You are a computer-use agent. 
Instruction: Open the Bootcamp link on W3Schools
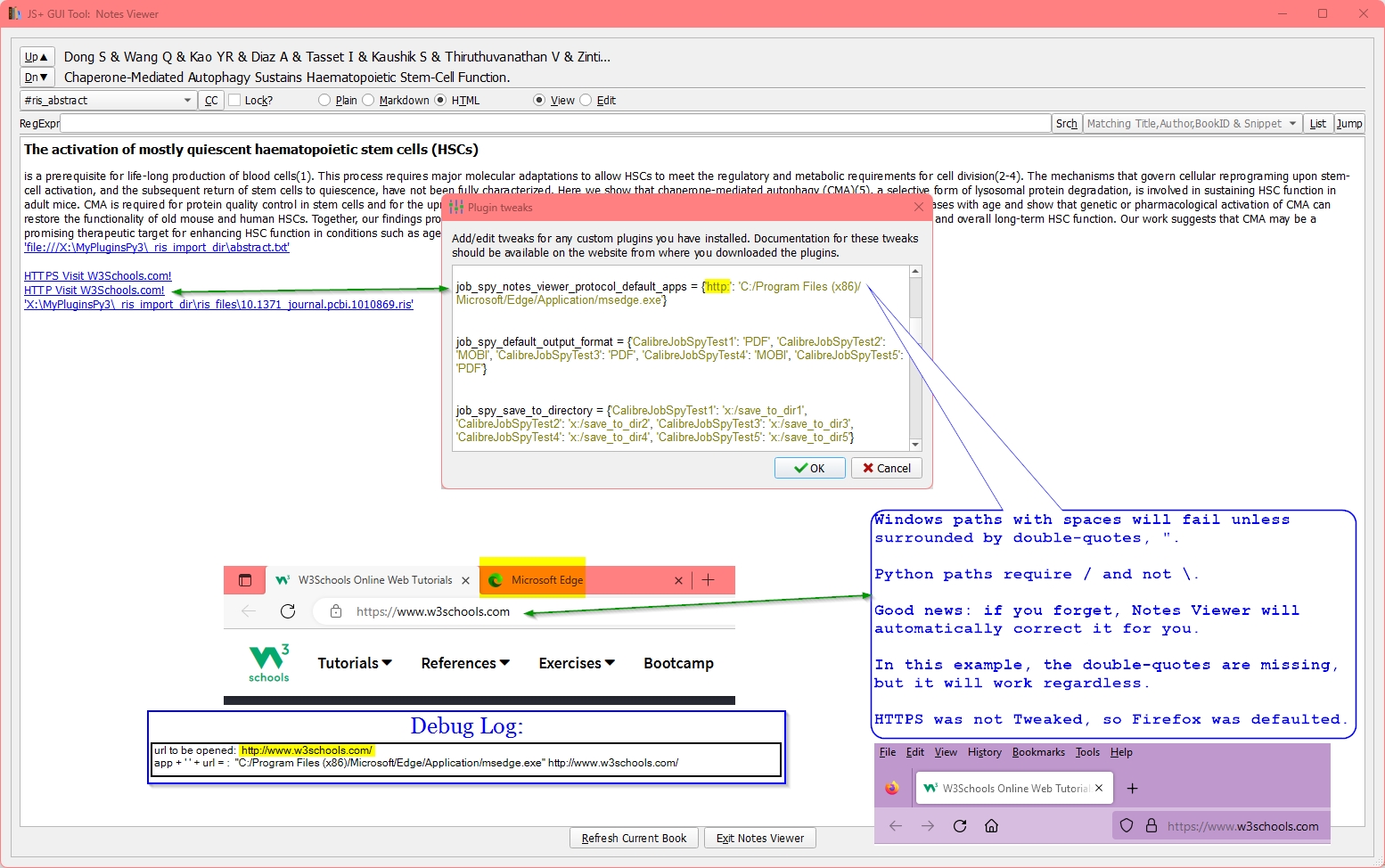pyautogui.click(x=678, y=663)
